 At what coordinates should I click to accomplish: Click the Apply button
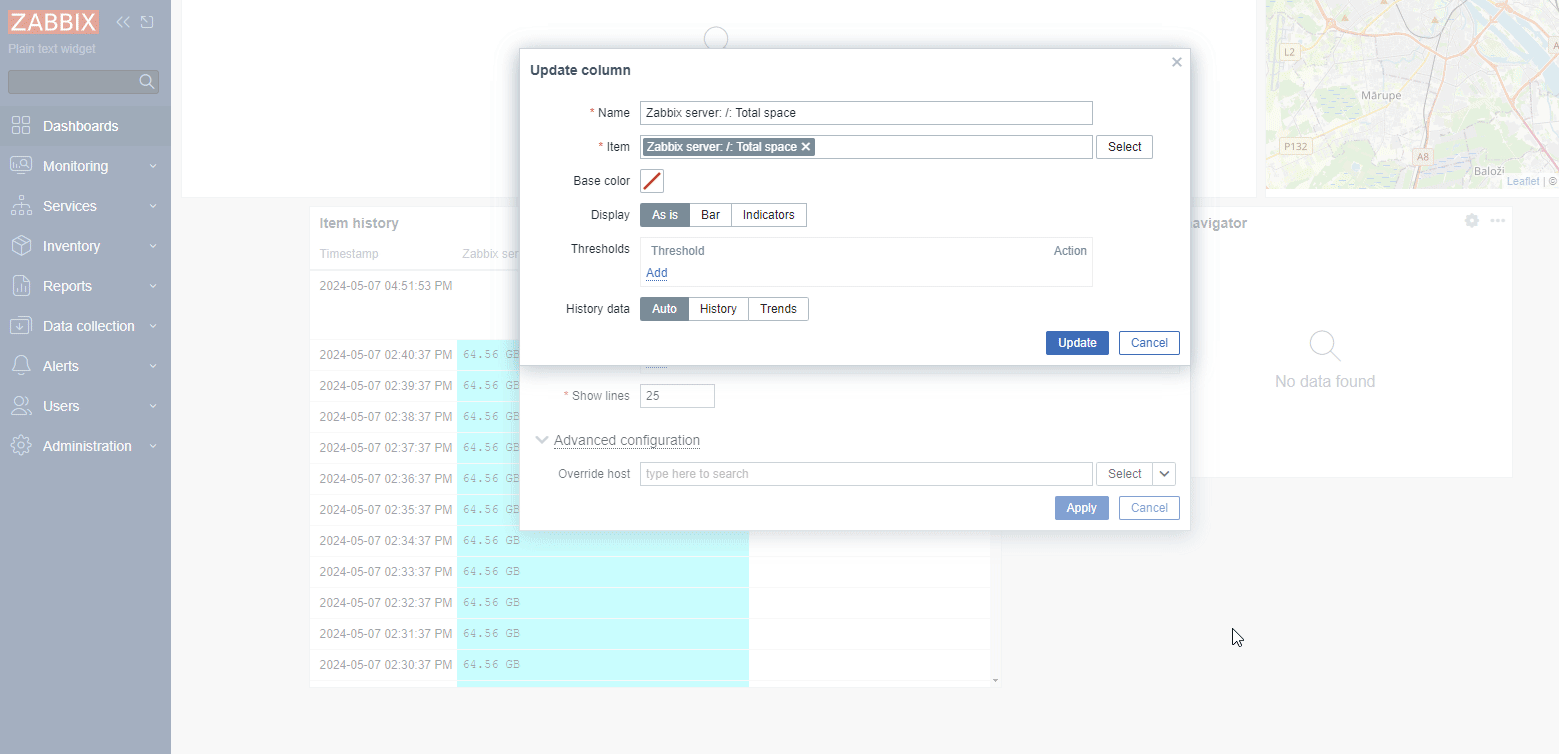(x=1081, y=508)
